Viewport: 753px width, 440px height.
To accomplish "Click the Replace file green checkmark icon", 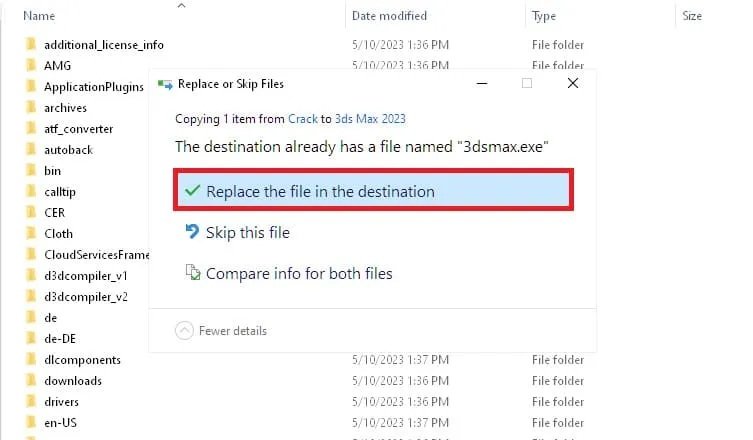I will (x=193, y=191).
